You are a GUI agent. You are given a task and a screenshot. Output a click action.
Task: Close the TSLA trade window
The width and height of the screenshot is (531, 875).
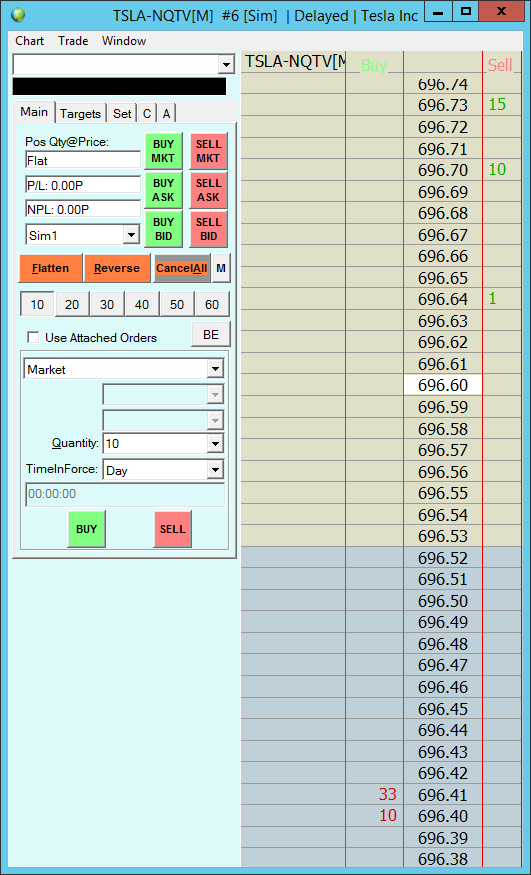click(501, 11)
